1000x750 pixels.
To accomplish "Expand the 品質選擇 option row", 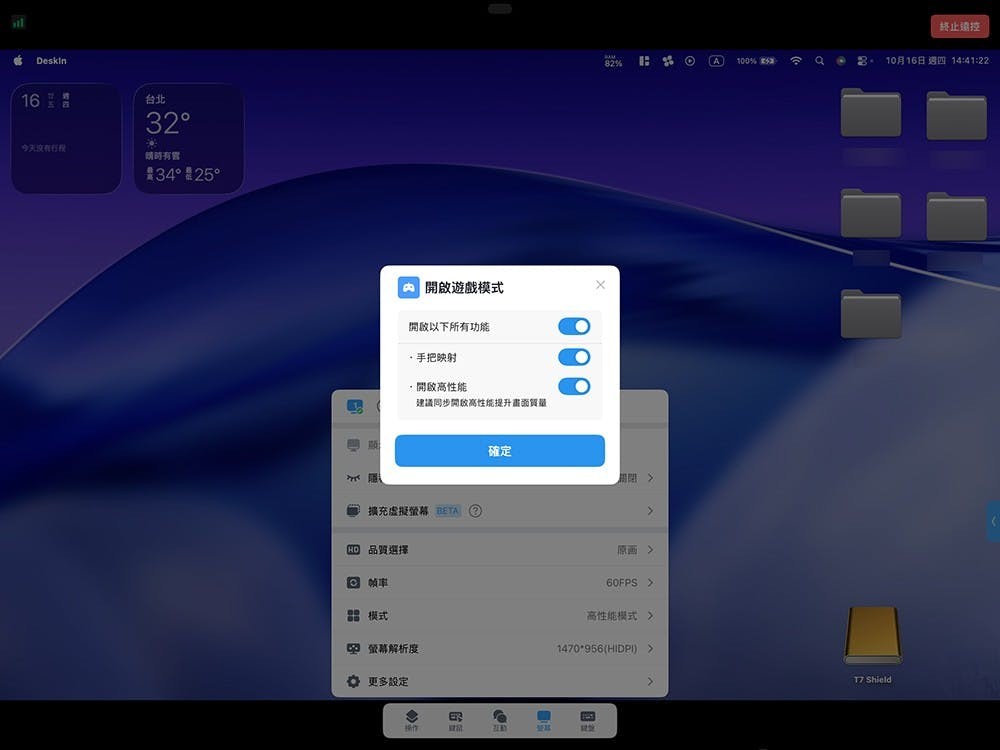I will coord(500,550).
